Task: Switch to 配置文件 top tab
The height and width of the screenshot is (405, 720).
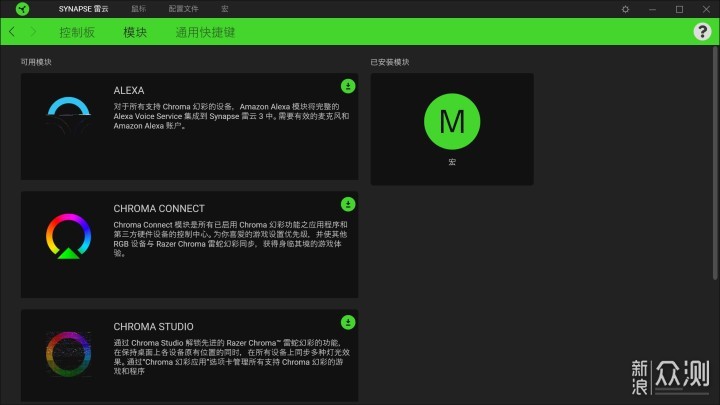Action: tap(183, 9)
